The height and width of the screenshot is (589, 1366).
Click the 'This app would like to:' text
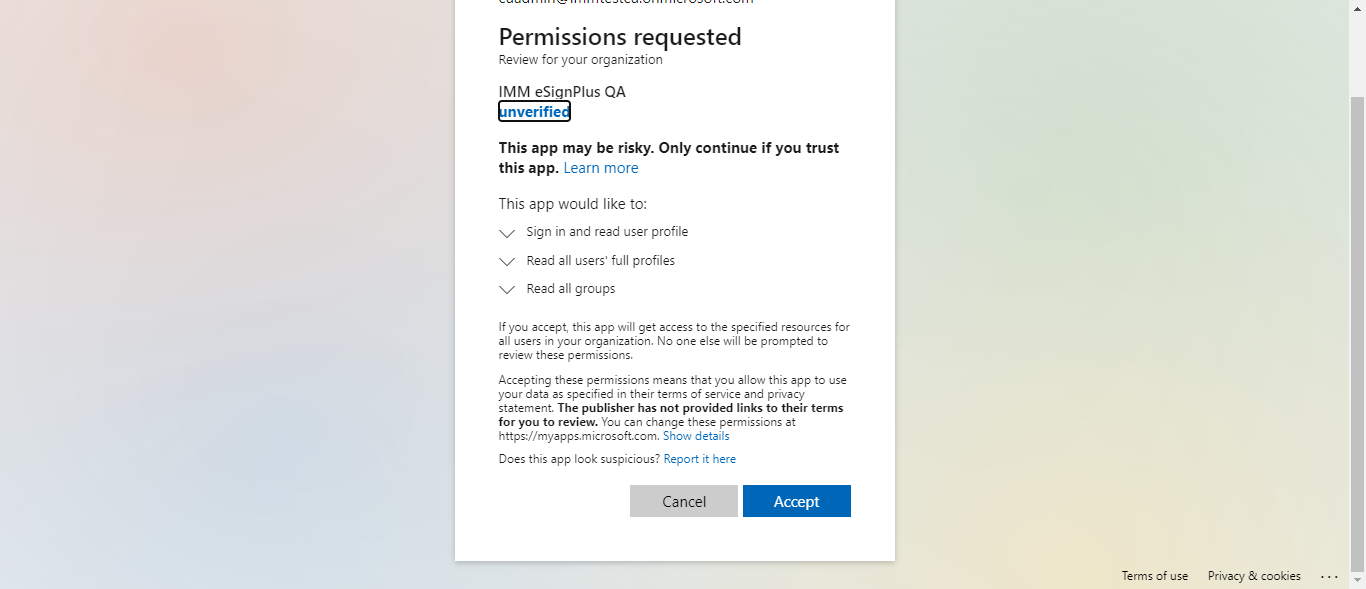pos(573,204)
